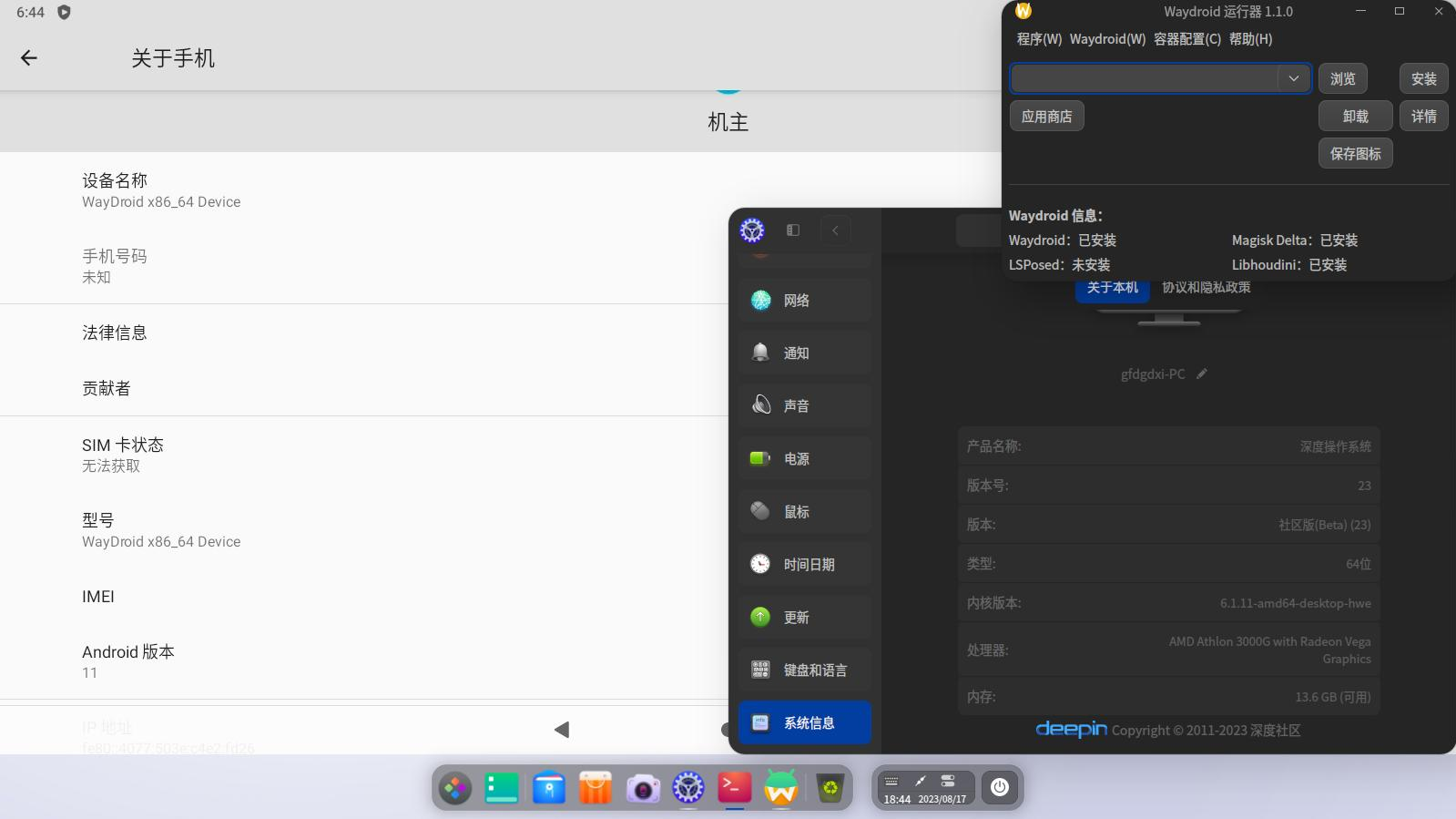Click the control center back chevron button
Image resolution: width=1456 pixels, height=819 pixels.
(x=835, y=230)
